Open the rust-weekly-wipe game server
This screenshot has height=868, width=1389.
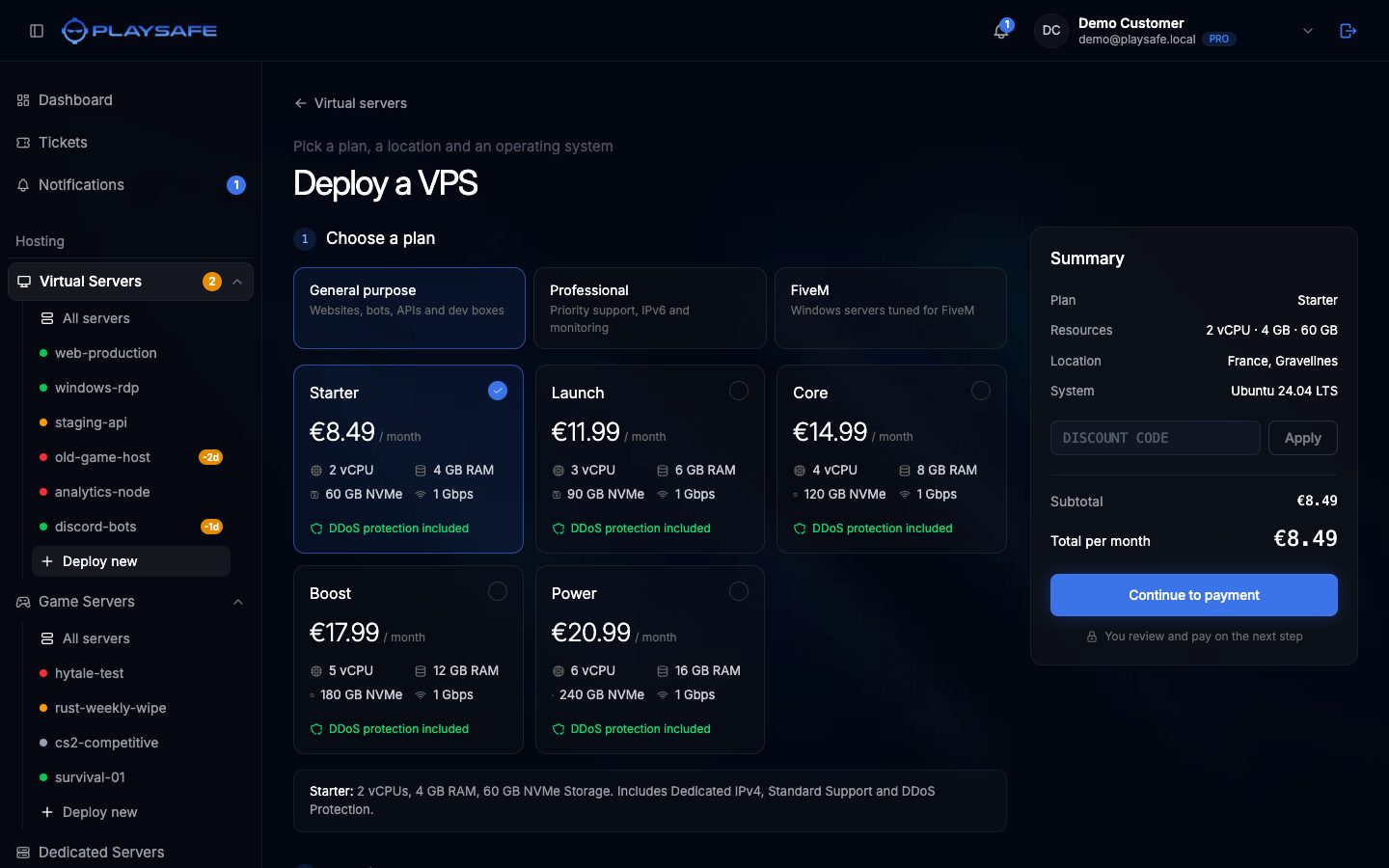(131, 708)
